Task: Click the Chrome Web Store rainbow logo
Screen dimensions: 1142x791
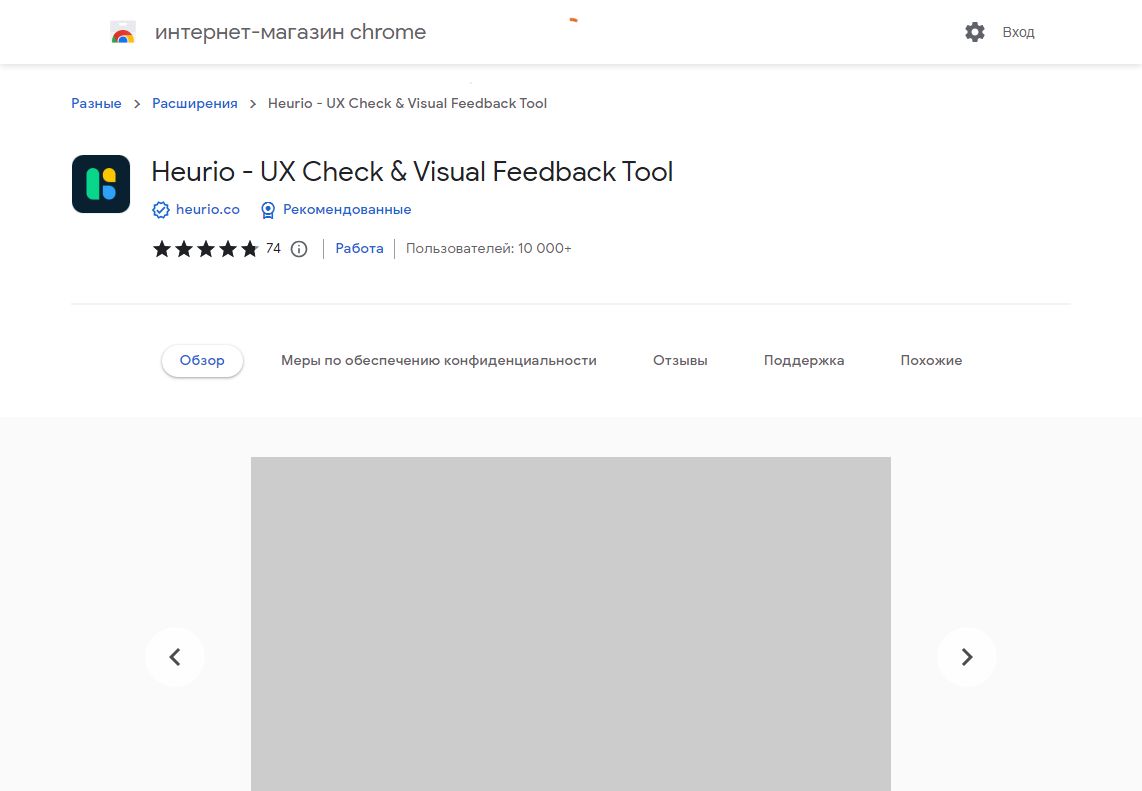Action: tap(123, 32)
